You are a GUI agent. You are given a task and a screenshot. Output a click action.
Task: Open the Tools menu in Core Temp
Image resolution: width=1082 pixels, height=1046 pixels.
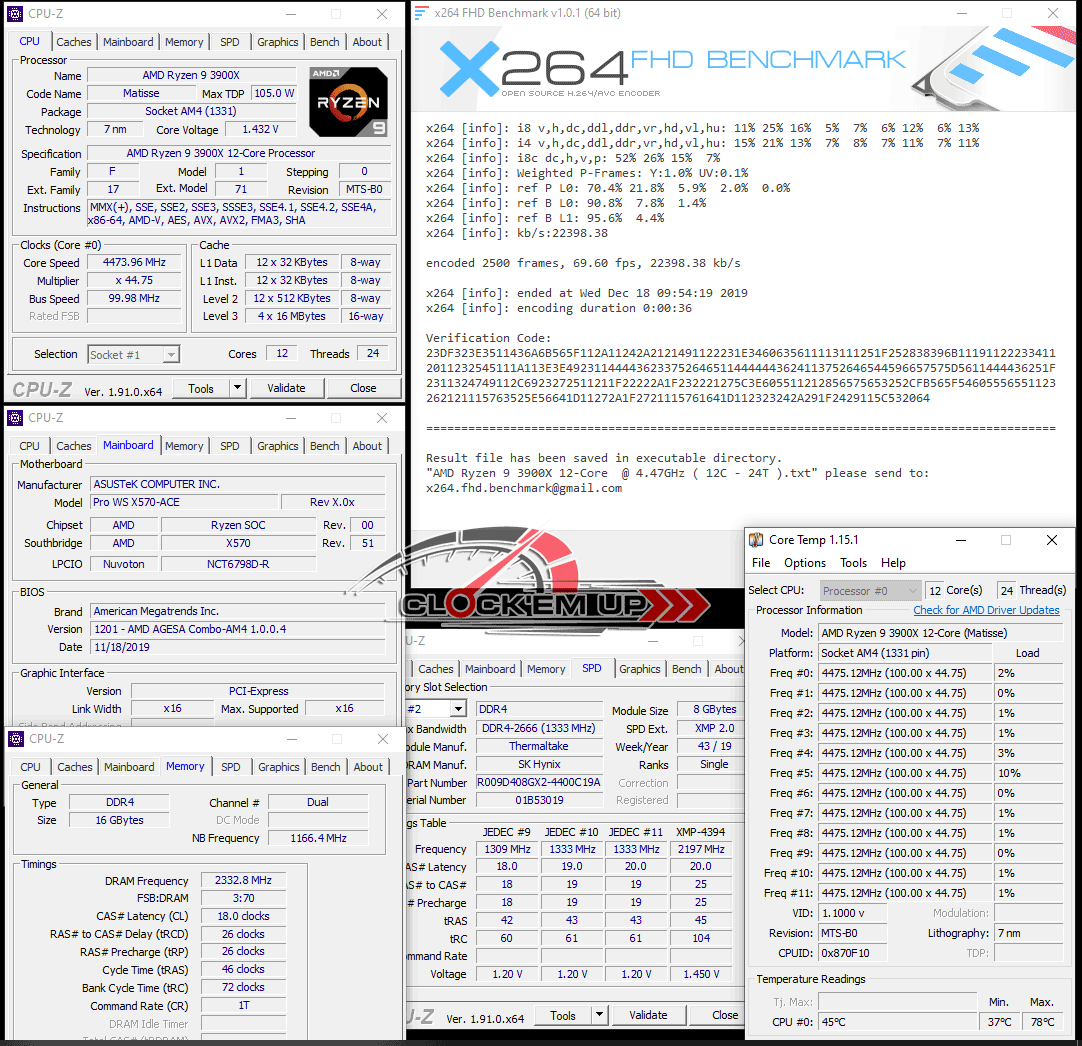(x=853, y=563)
